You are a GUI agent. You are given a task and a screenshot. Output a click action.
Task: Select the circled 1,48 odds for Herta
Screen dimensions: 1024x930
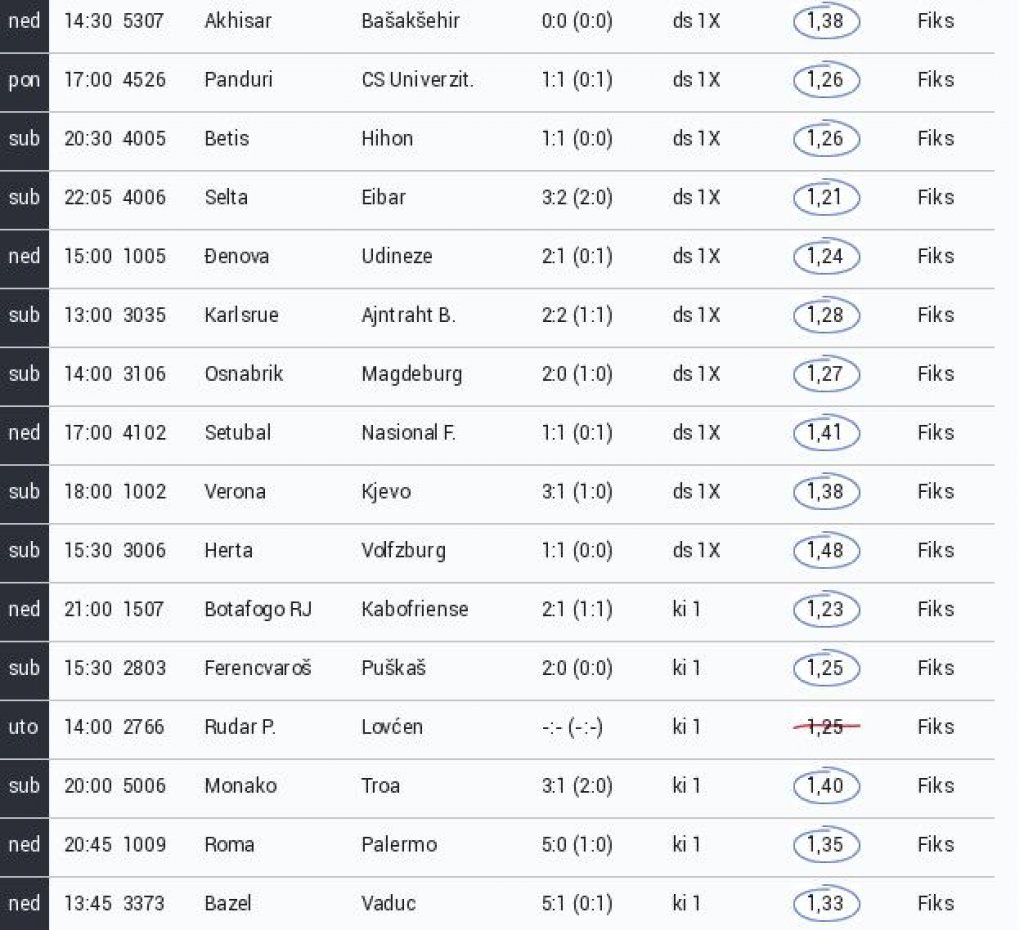click(826, 550)
